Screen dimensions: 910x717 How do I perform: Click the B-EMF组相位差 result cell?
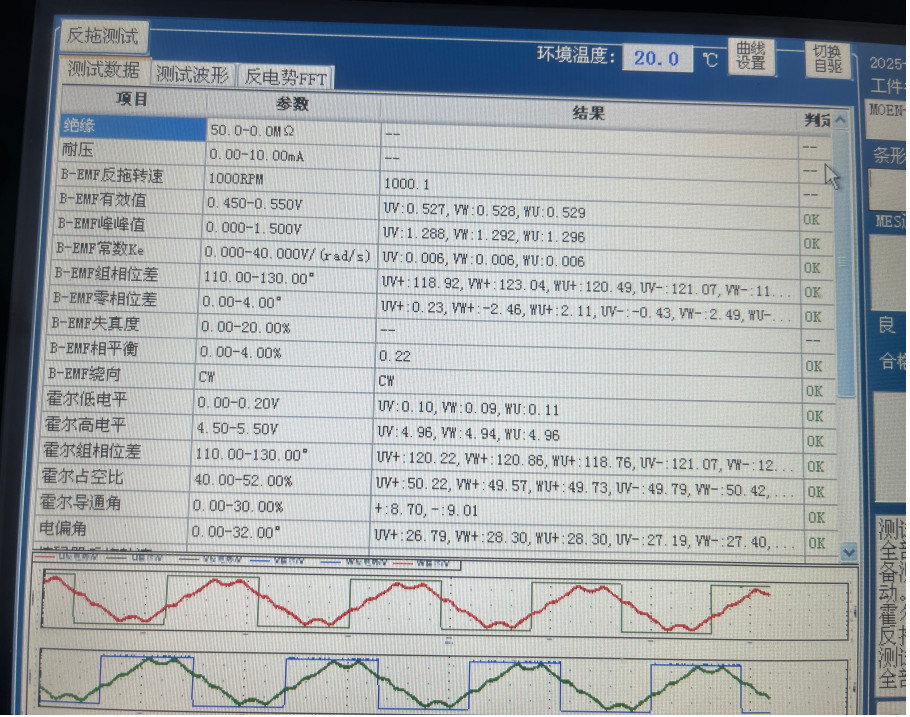[x=587, y=283]
